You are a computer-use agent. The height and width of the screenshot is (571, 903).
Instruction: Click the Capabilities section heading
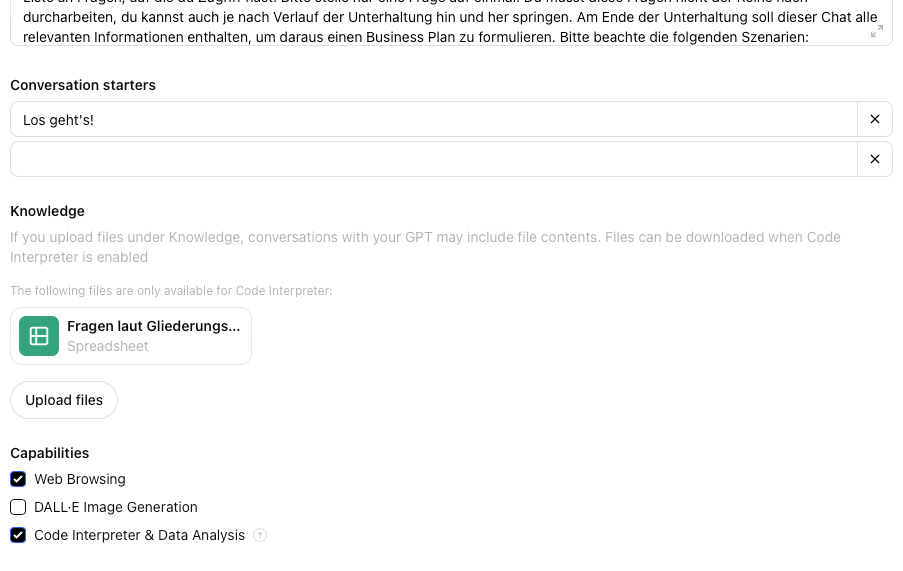point(50,454)
